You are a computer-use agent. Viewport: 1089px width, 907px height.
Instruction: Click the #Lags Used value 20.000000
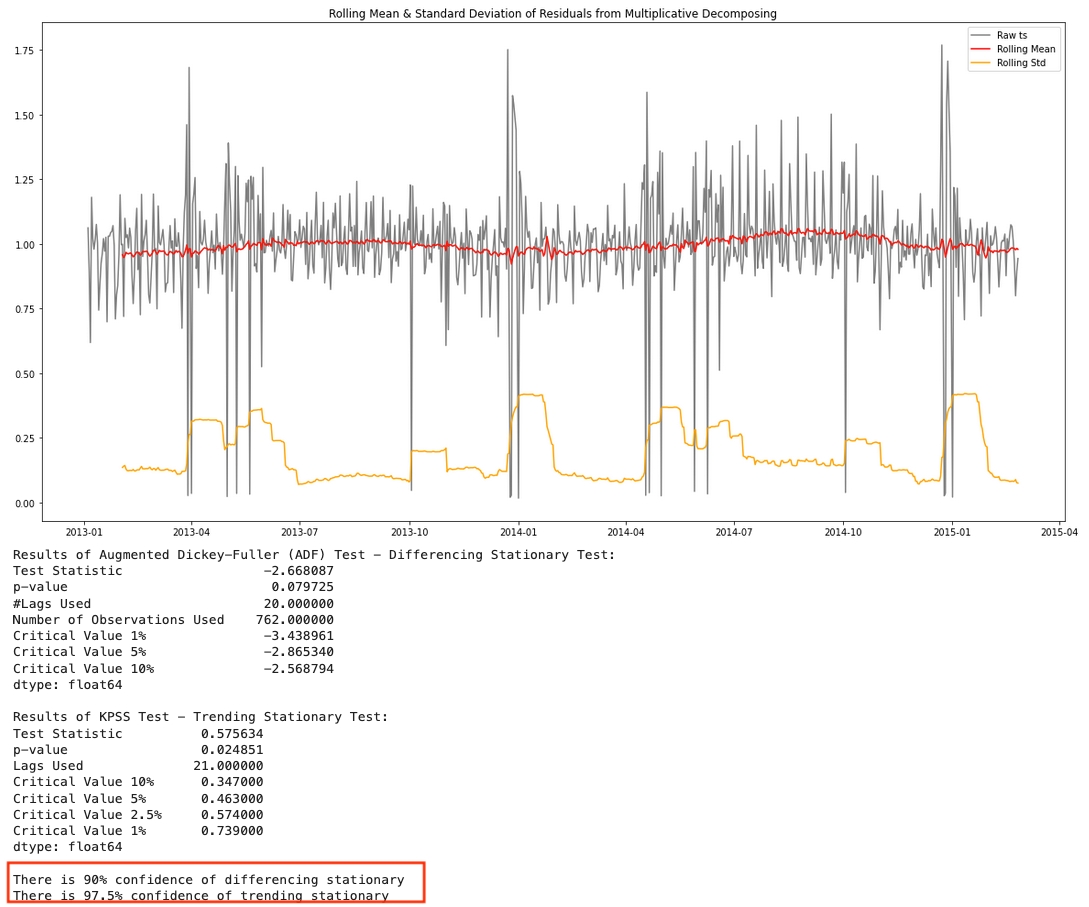coord(298,604)
